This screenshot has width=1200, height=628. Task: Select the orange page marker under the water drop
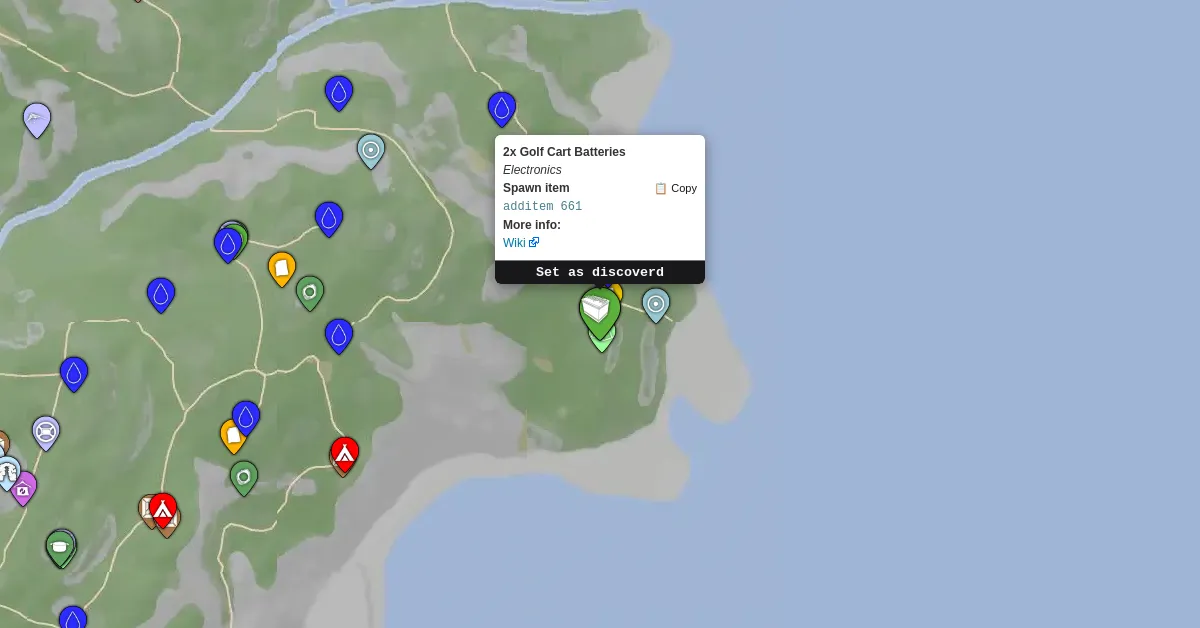(x=231, y=437)
